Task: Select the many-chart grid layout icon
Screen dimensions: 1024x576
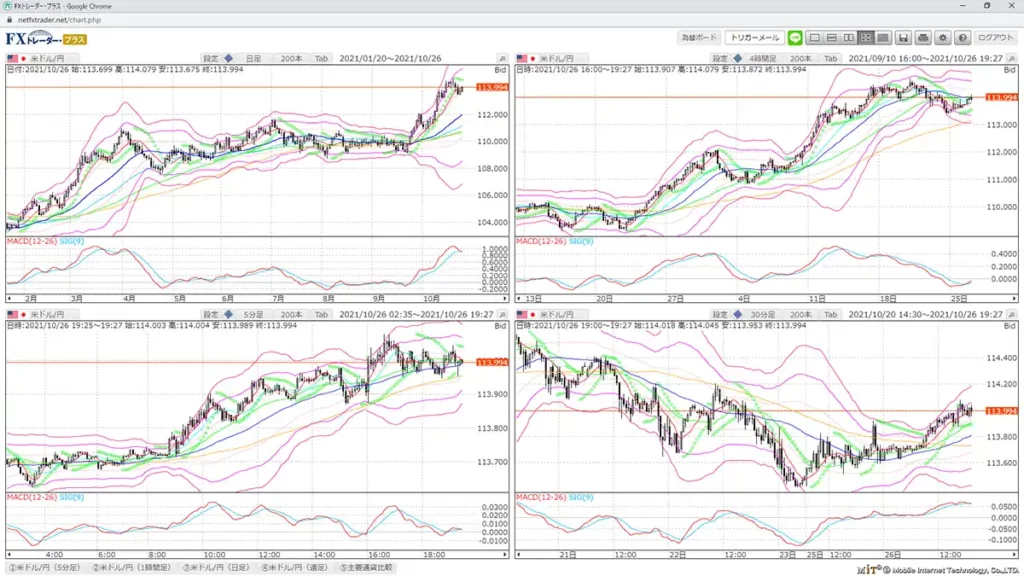Action: tap(883, 38)
